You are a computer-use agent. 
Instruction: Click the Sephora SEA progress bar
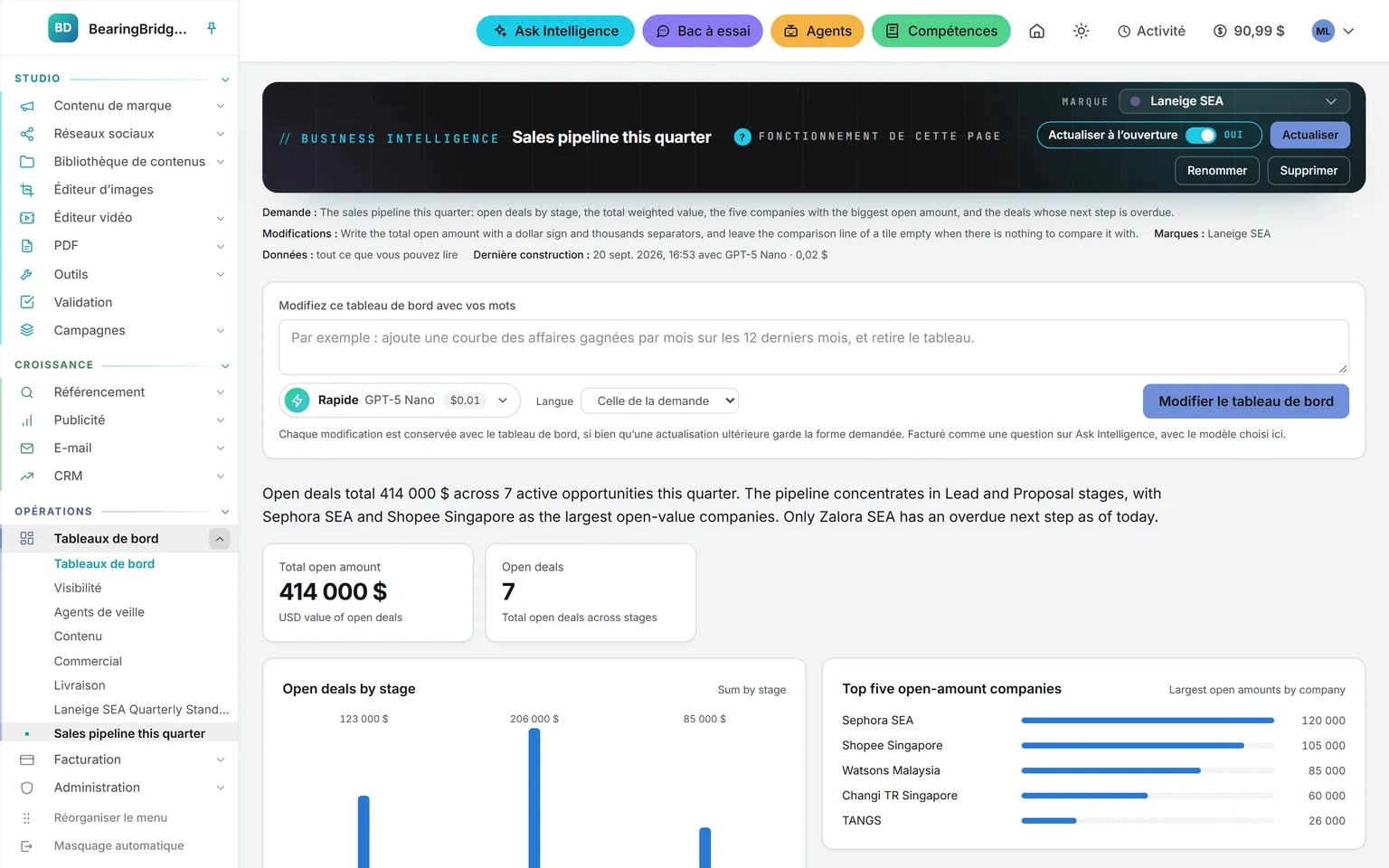pos(1148,721)
